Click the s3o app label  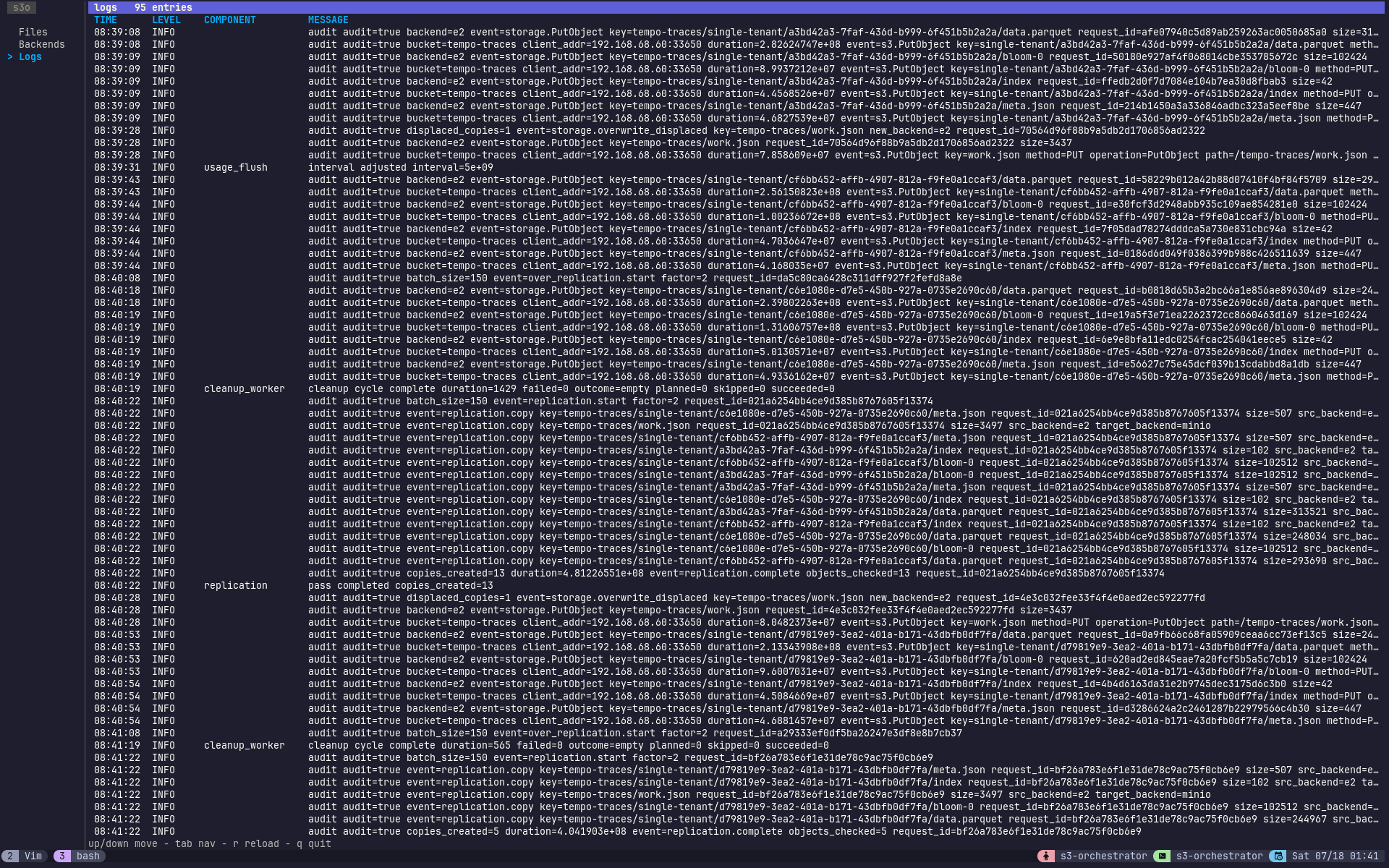pos(22,7)
